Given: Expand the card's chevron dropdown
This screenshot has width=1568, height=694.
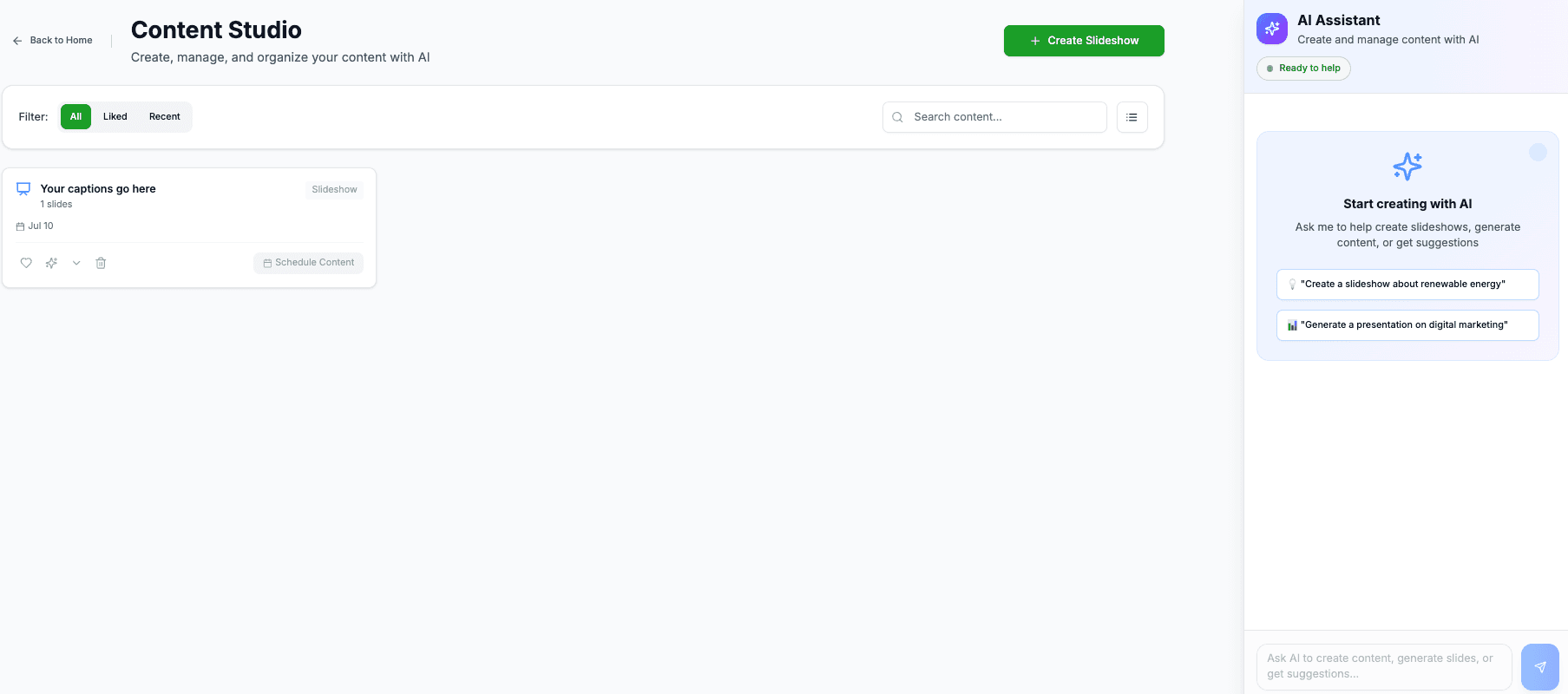Looking at the screenshot, I should 76,263.
